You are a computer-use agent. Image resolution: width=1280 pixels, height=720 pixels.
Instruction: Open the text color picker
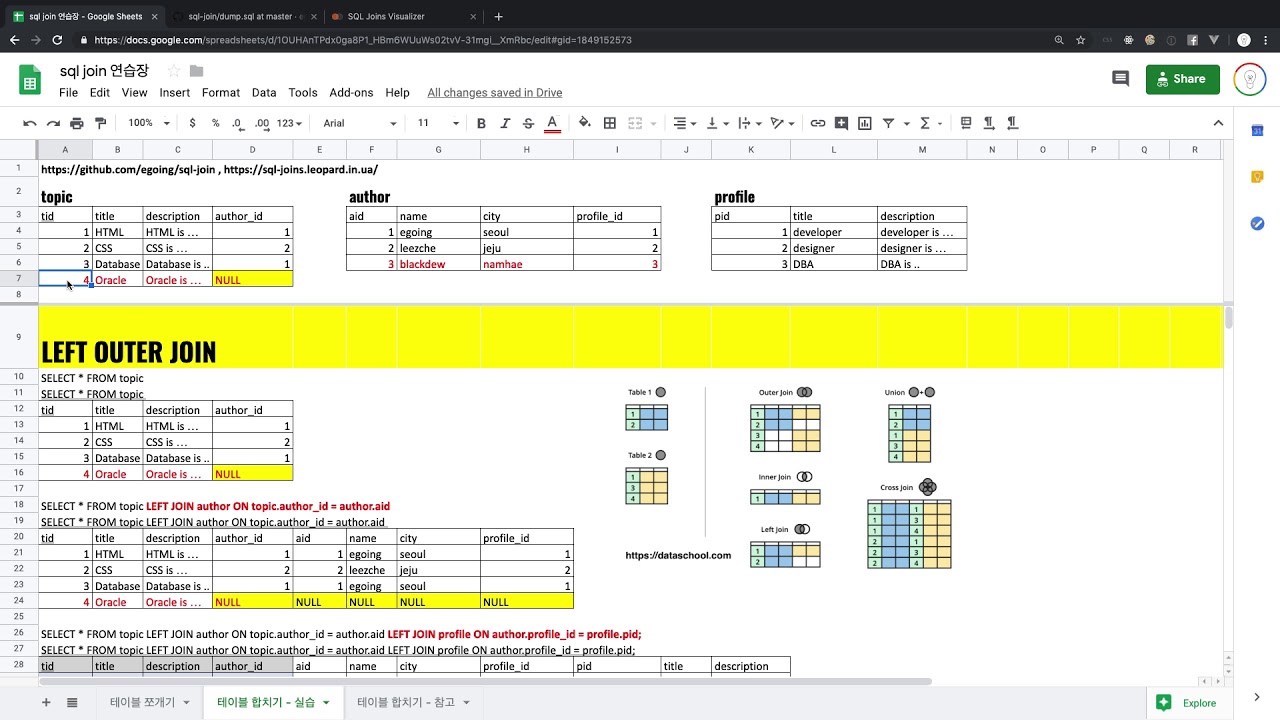pos(551,123)
